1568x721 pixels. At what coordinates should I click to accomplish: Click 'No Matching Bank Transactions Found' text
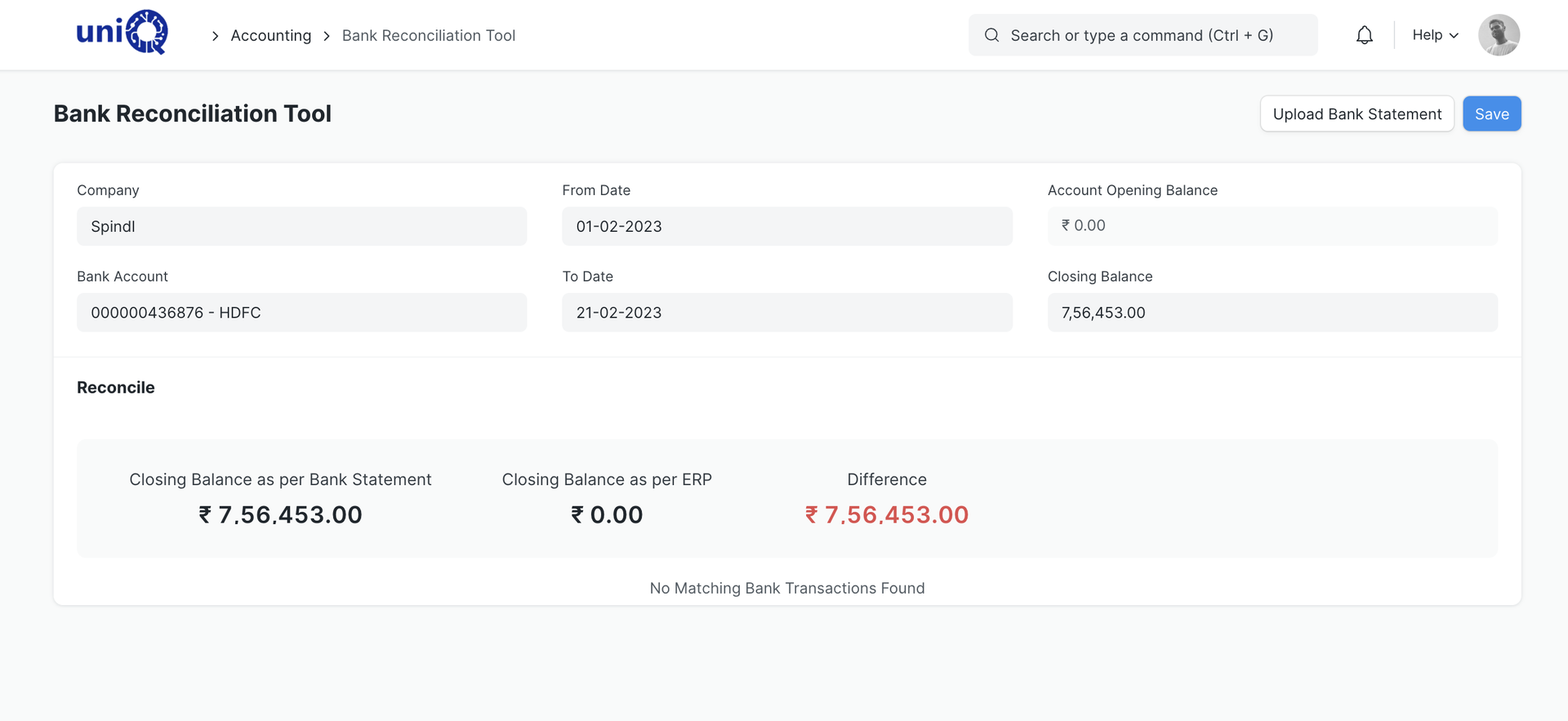pos(787,588)
